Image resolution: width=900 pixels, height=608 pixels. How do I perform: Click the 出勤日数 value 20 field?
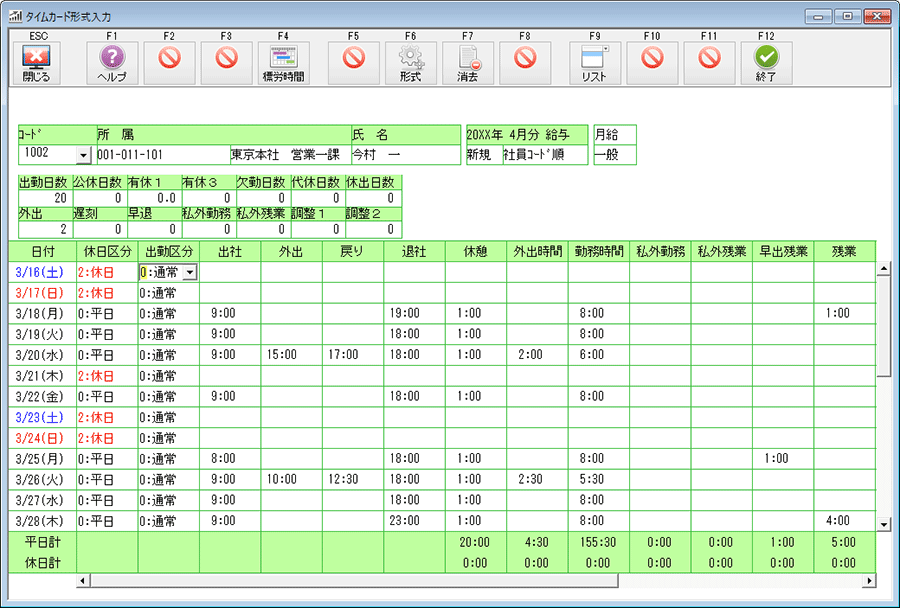coord(44,199)
